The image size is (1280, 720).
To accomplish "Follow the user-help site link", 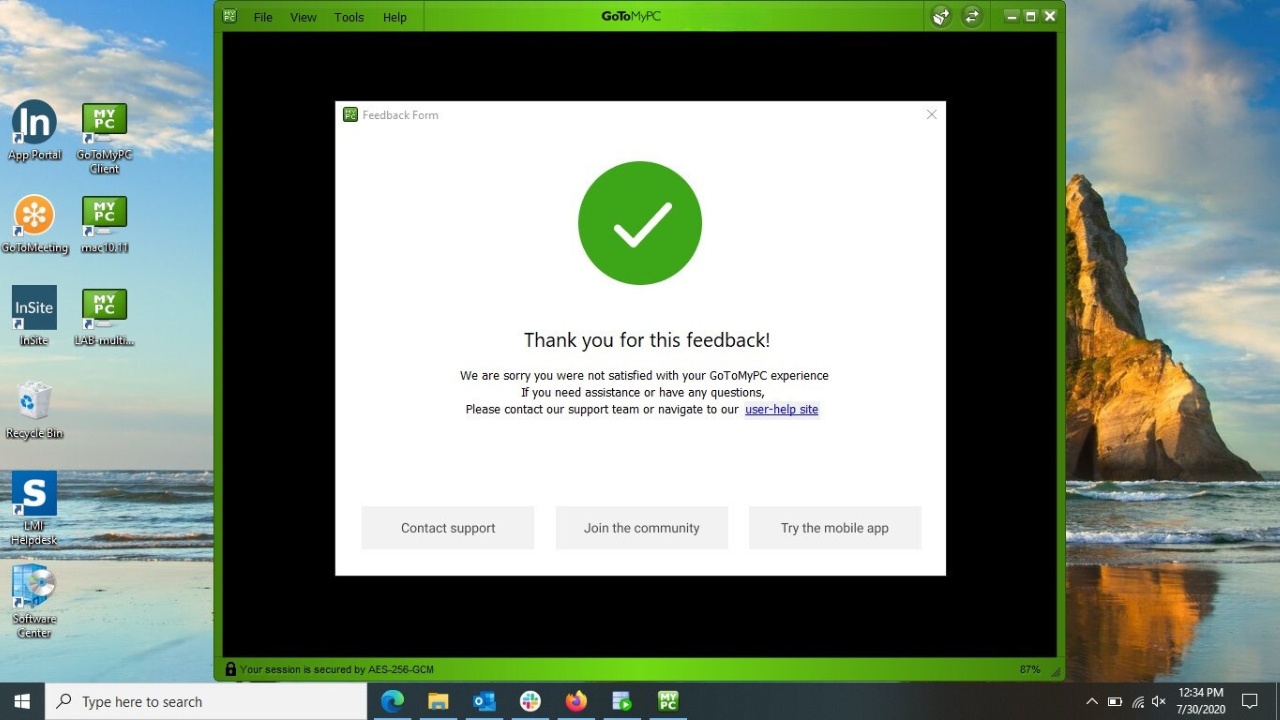I will coord(782,409).
